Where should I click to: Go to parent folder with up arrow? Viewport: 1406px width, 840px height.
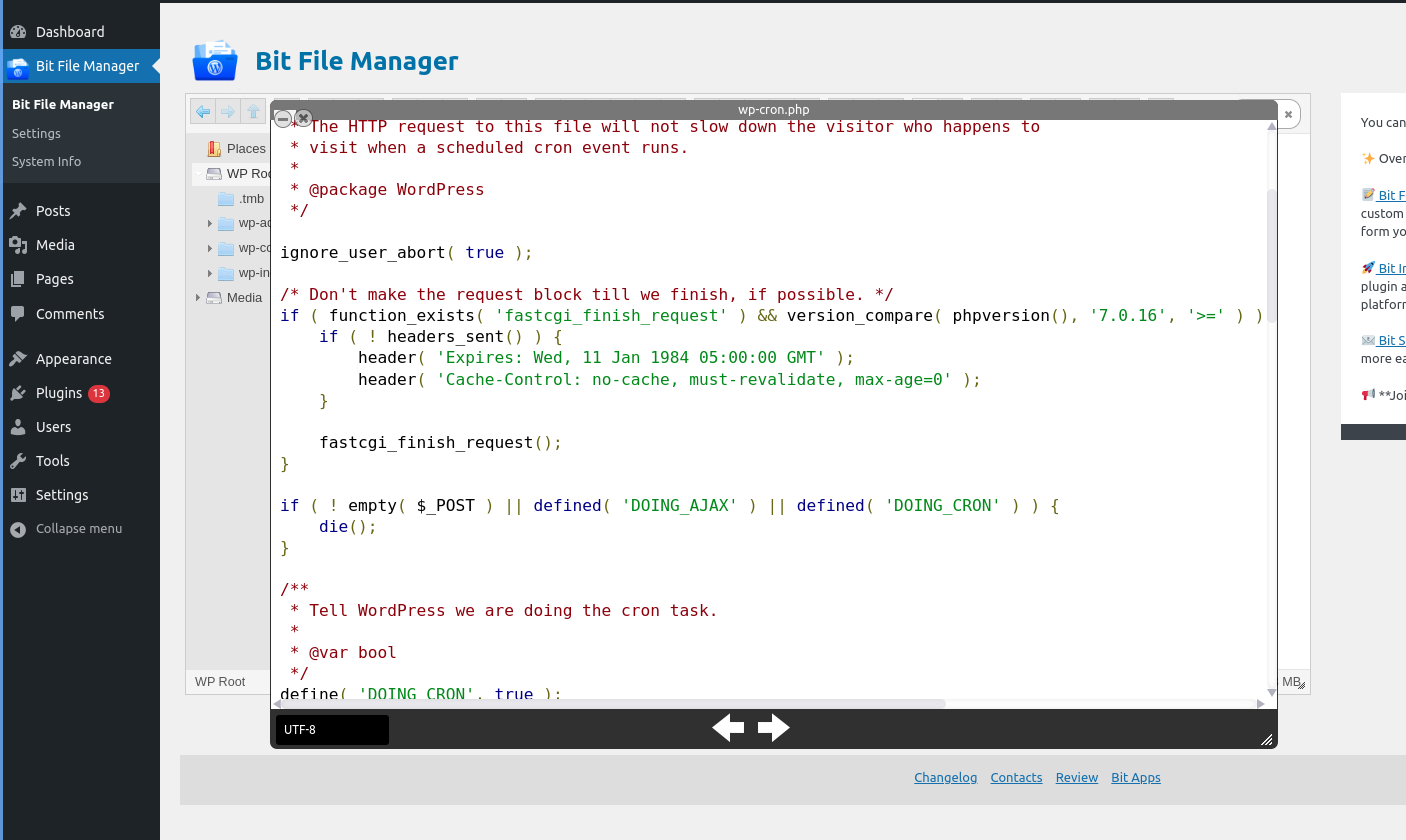tap(254, 112)
